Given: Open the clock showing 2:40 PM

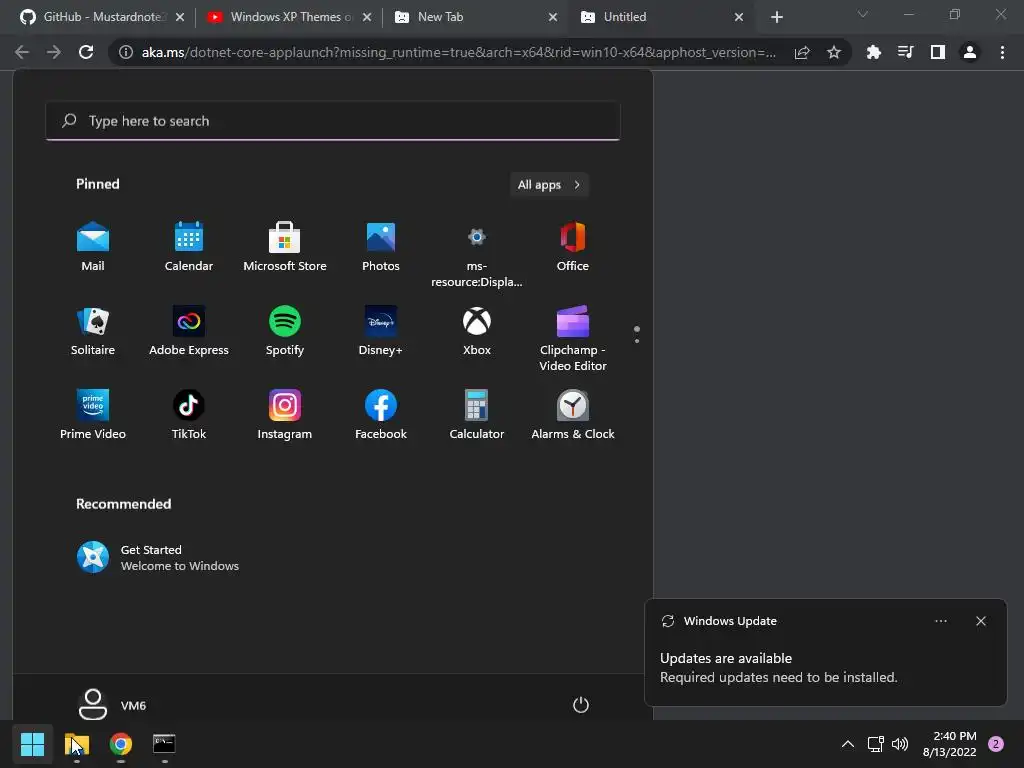Looking at the screenshot, I should [x=950, y=744].
